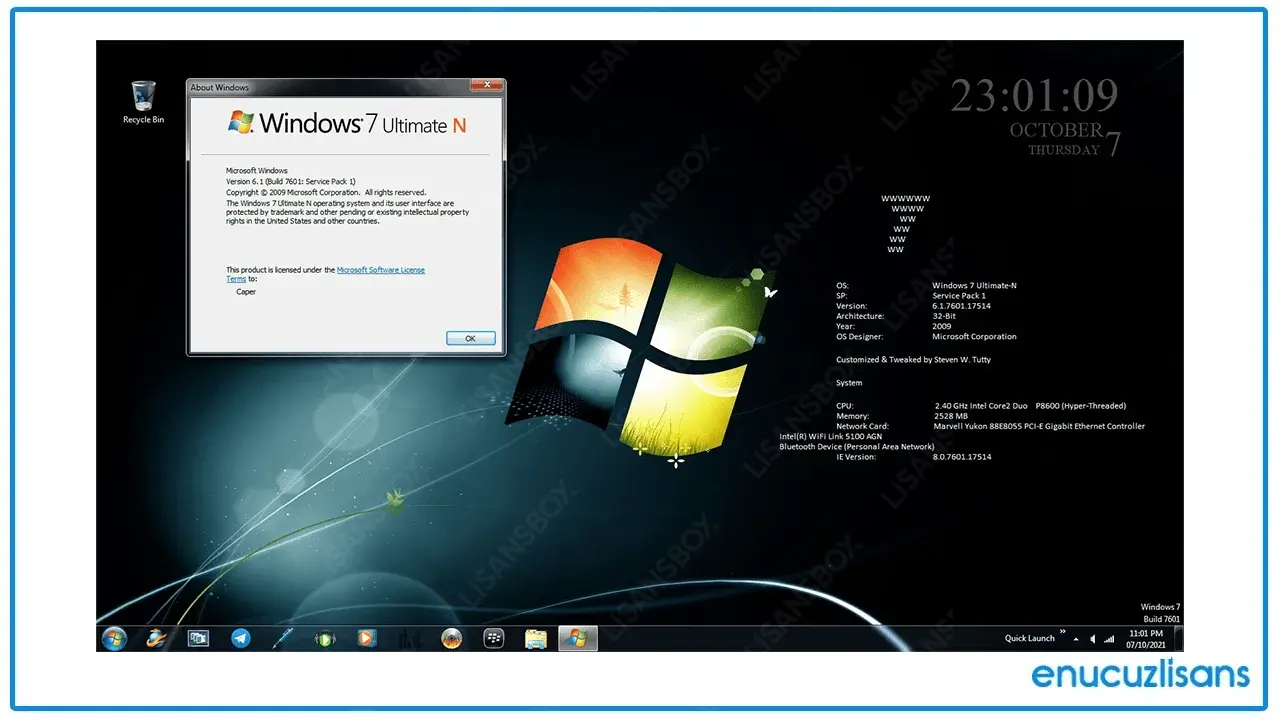Viewport: 1280px width, 720px height.
Task: Launch Telegram from the taskbar
Action: coord(240,638)
